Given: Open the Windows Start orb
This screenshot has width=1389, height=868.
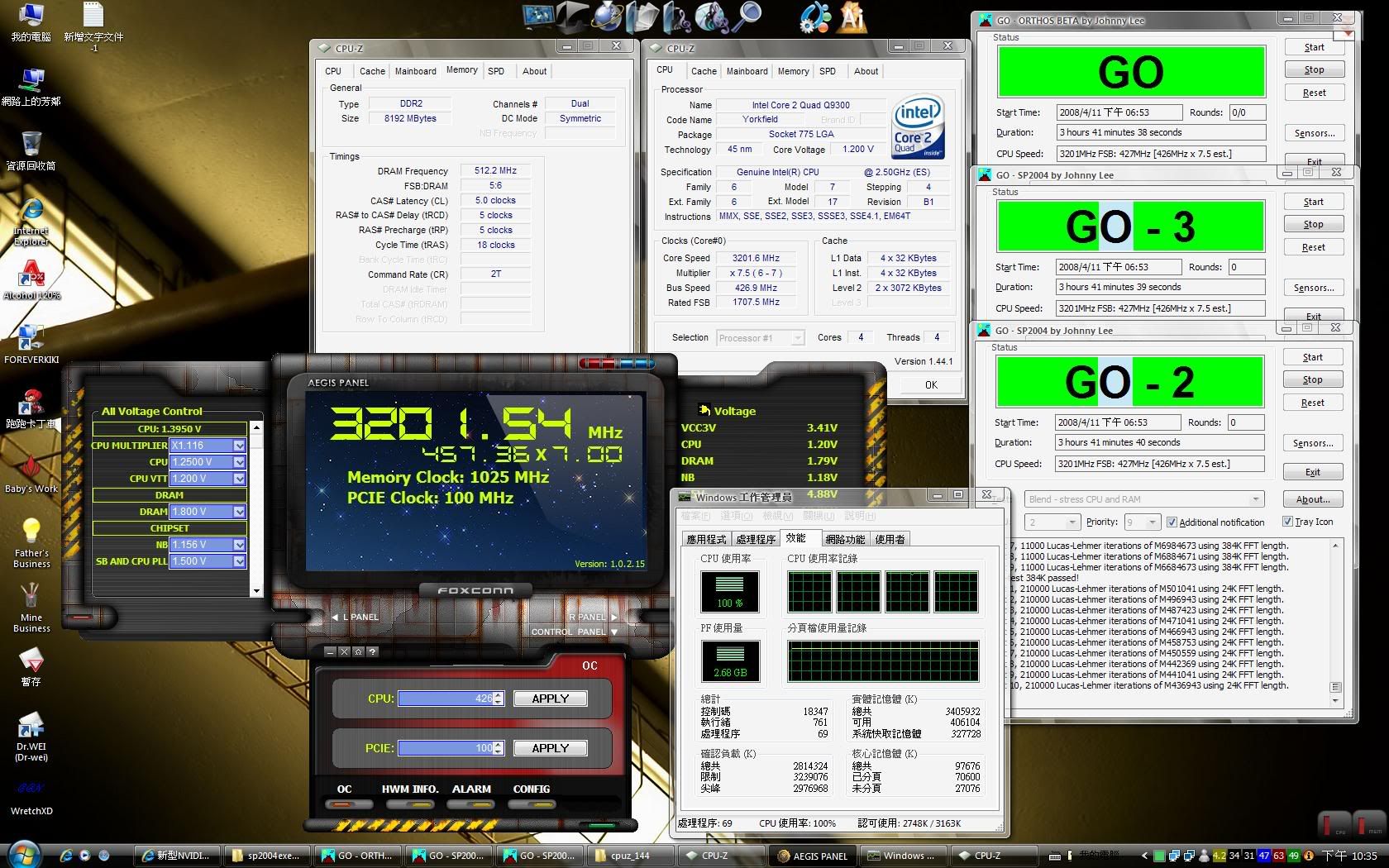Looking at the screenshot, I should click(x=23, y=854).
